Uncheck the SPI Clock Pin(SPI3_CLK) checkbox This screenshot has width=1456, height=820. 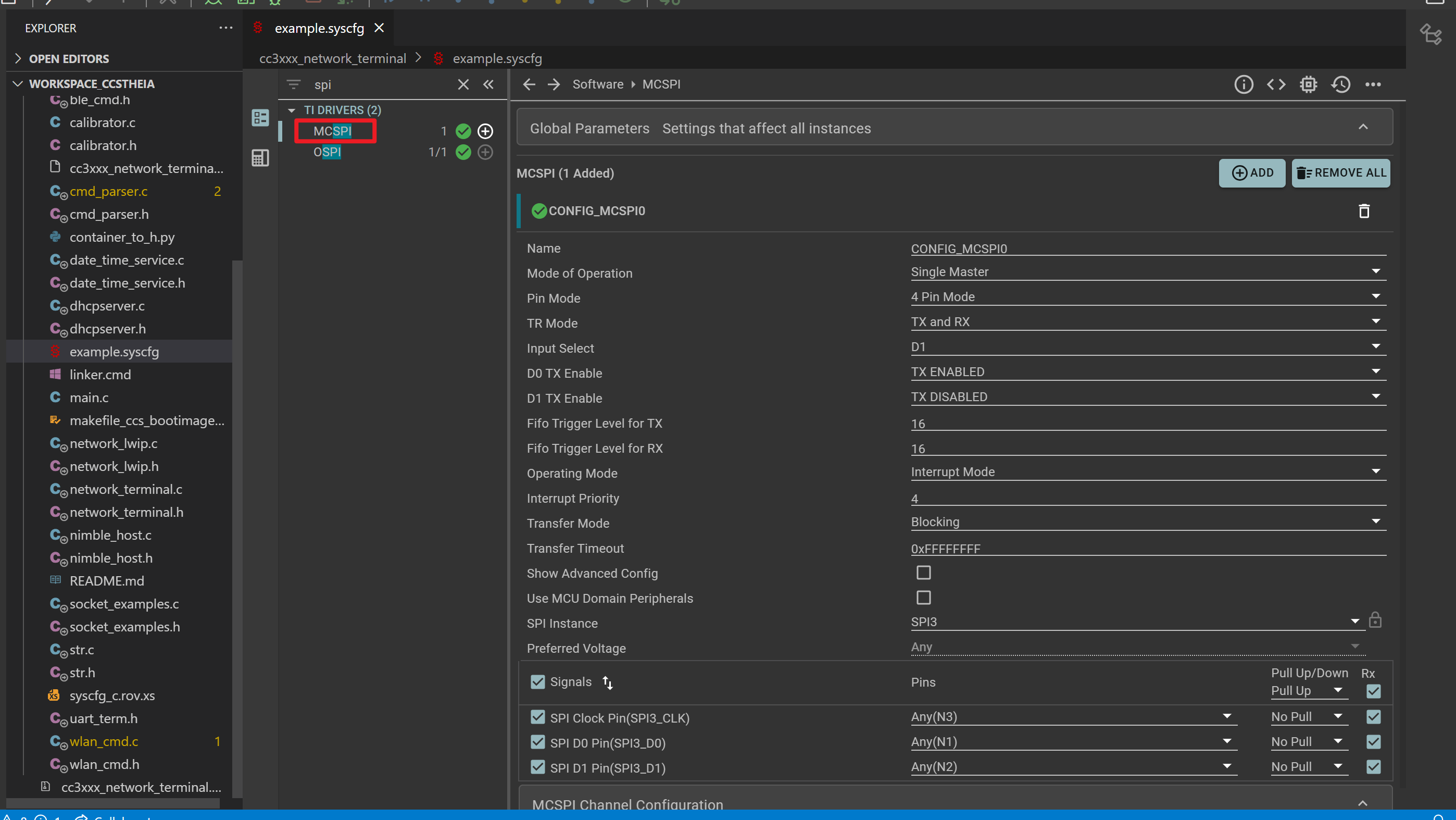tap(537, 718)
